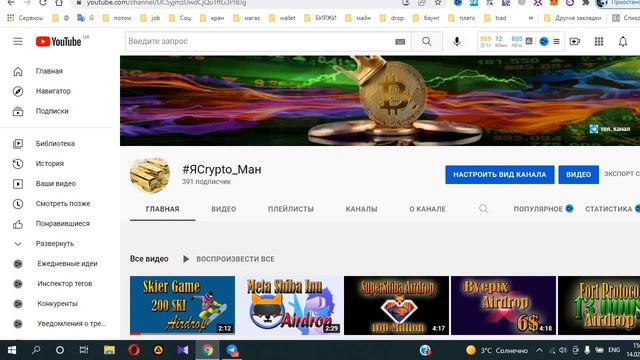
Task: Switch to the ВИДЕО channel tab
Action: 224,209
